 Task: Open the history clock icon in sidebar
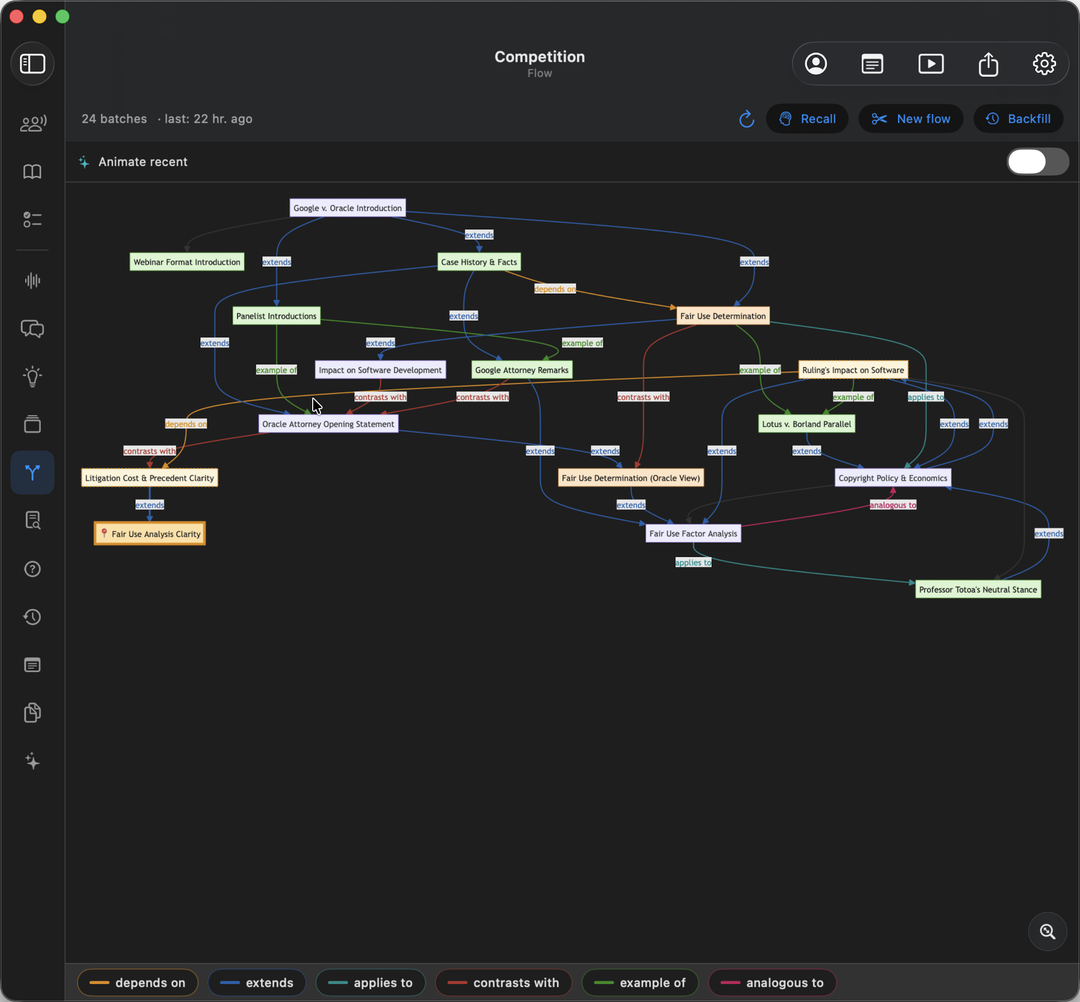pyautogui.click(x=32, y=617)
